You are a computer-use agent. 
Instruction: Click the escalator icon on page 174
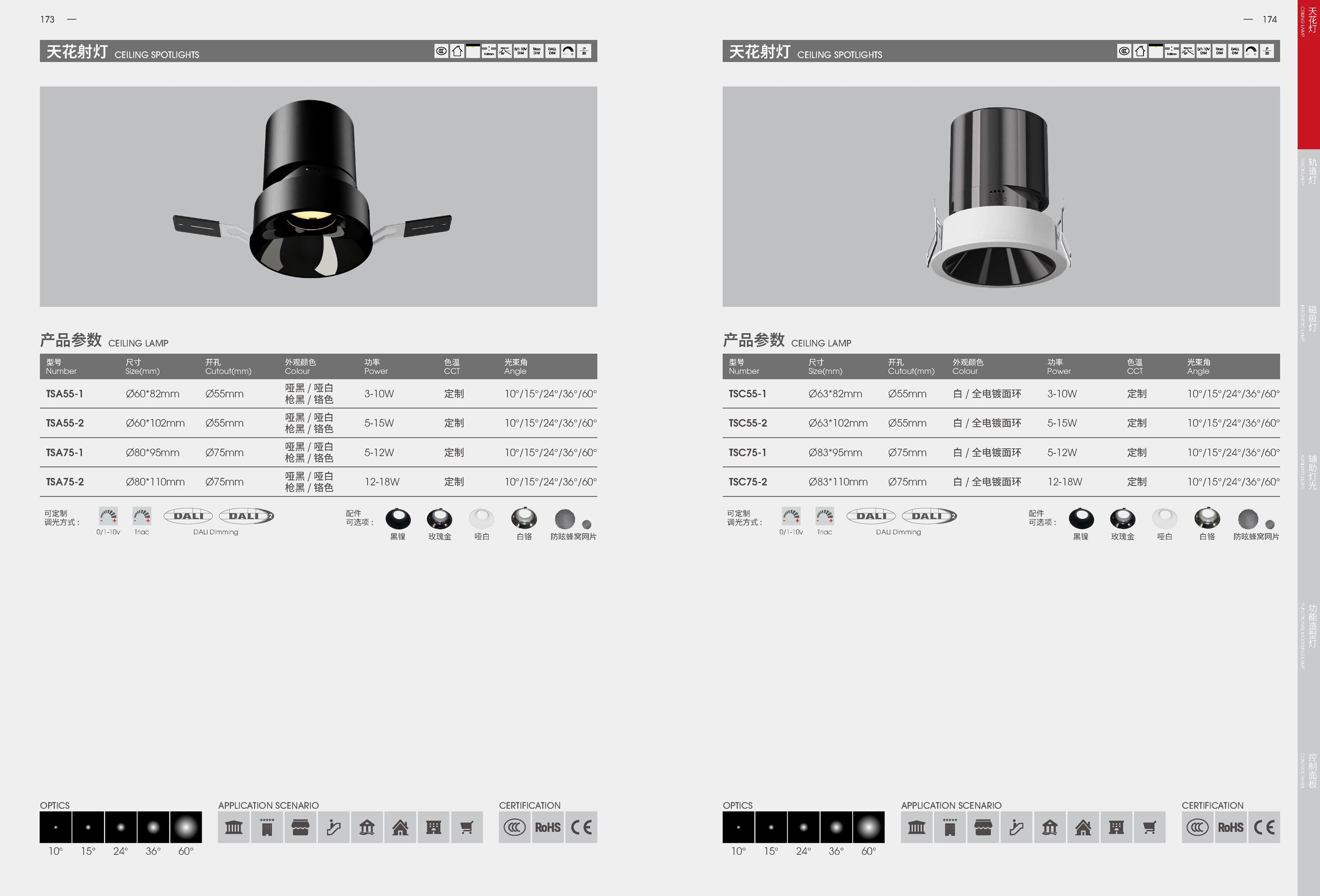tap(1016, 827)
